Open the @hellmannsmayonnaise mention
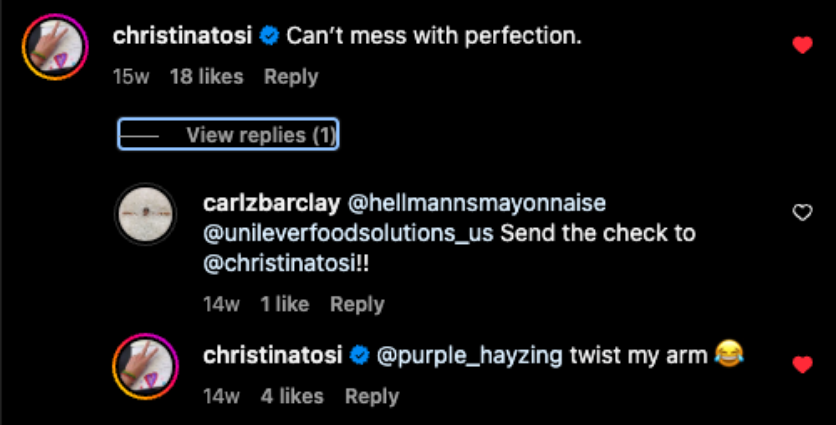Image resolution: width=836 pixels, height=425 pixels. (476, 203)
